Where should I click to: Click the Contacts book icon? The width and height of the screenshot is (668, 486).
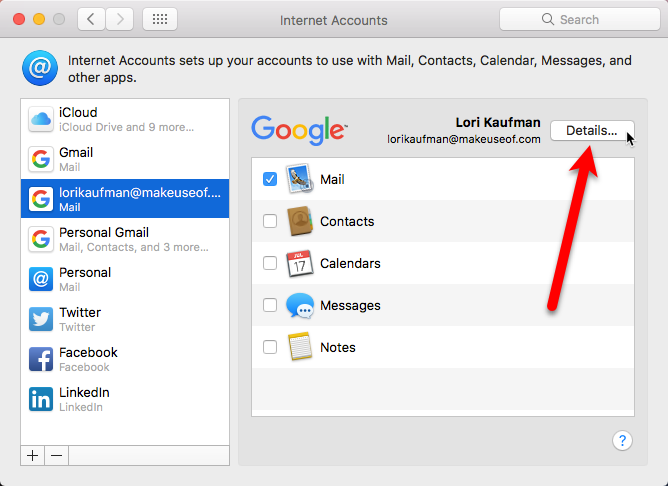point(300,221)
